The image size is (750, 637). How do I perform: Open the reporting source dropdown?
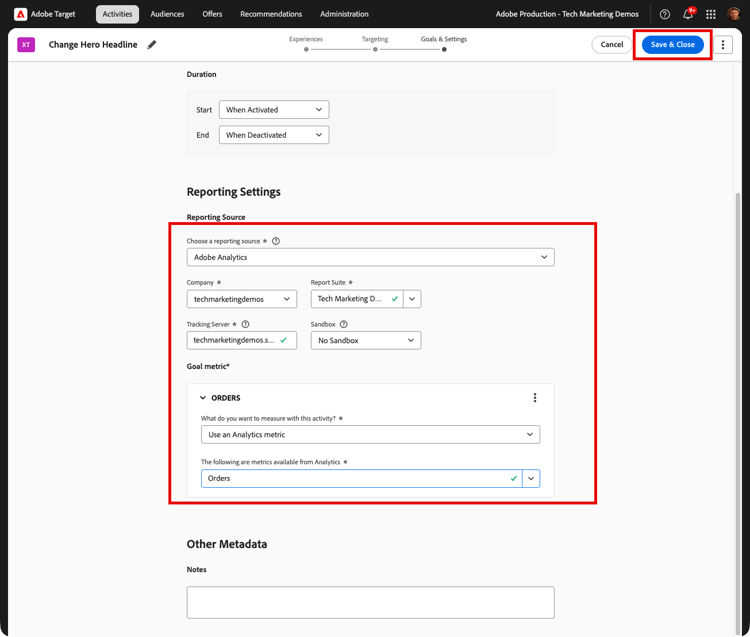[370, 257]
